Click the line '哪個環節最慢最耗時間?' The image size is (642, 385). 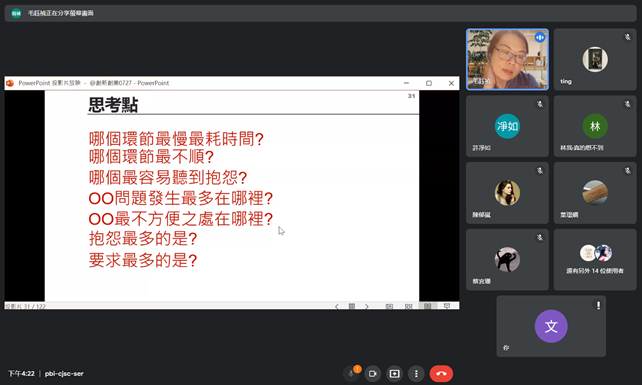click(x=176, y=139)
